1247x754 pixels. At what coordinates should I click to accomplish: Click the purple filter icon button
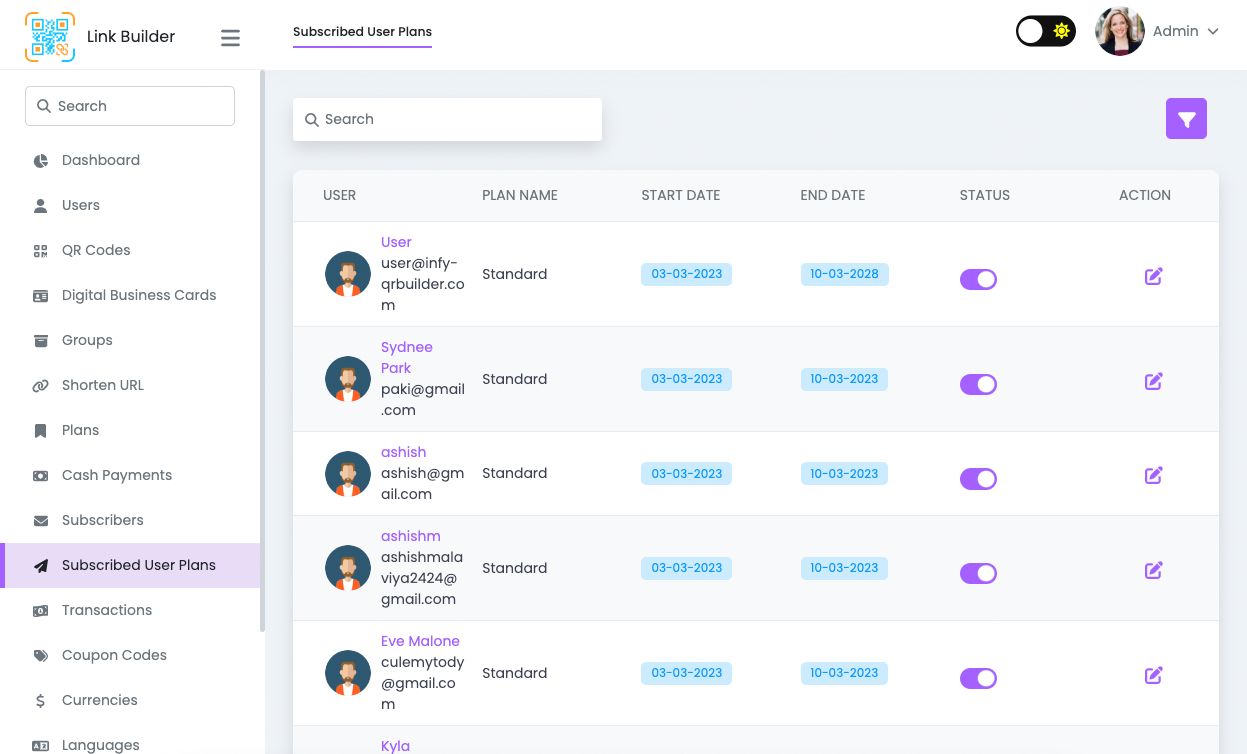[x=1186, y=119]
